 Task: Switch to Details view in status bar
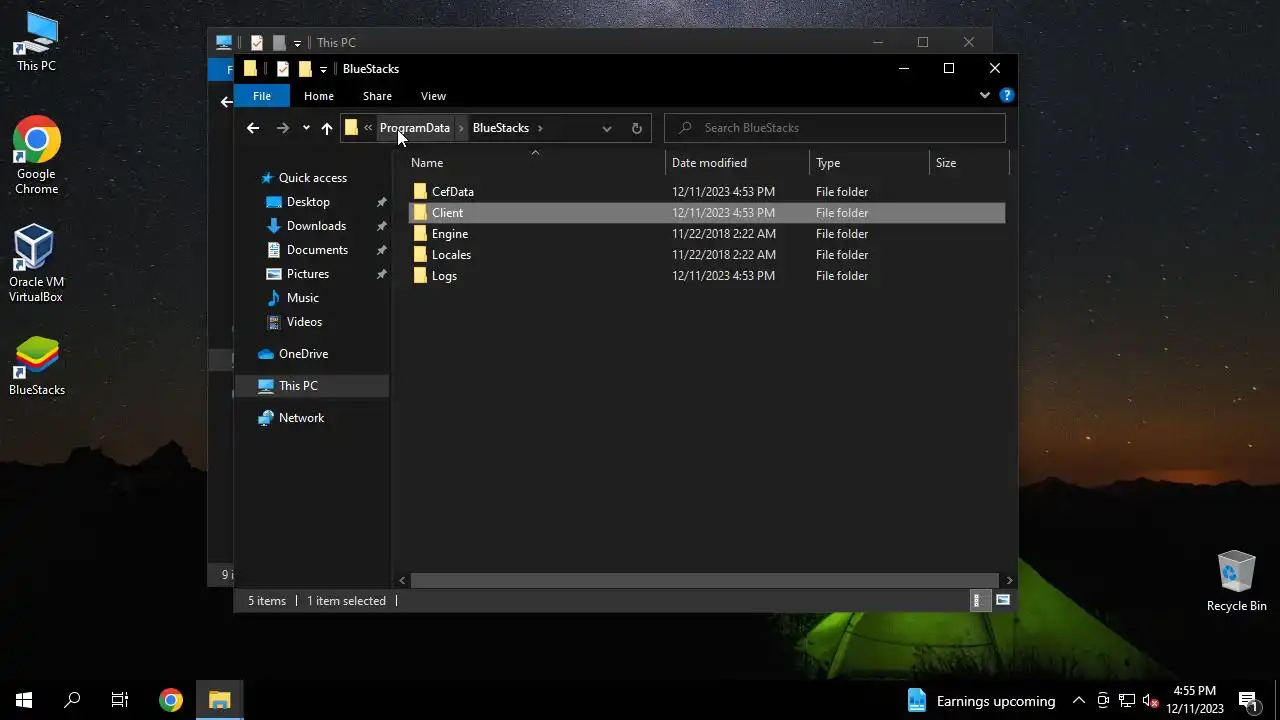click(x=978, y=600)
